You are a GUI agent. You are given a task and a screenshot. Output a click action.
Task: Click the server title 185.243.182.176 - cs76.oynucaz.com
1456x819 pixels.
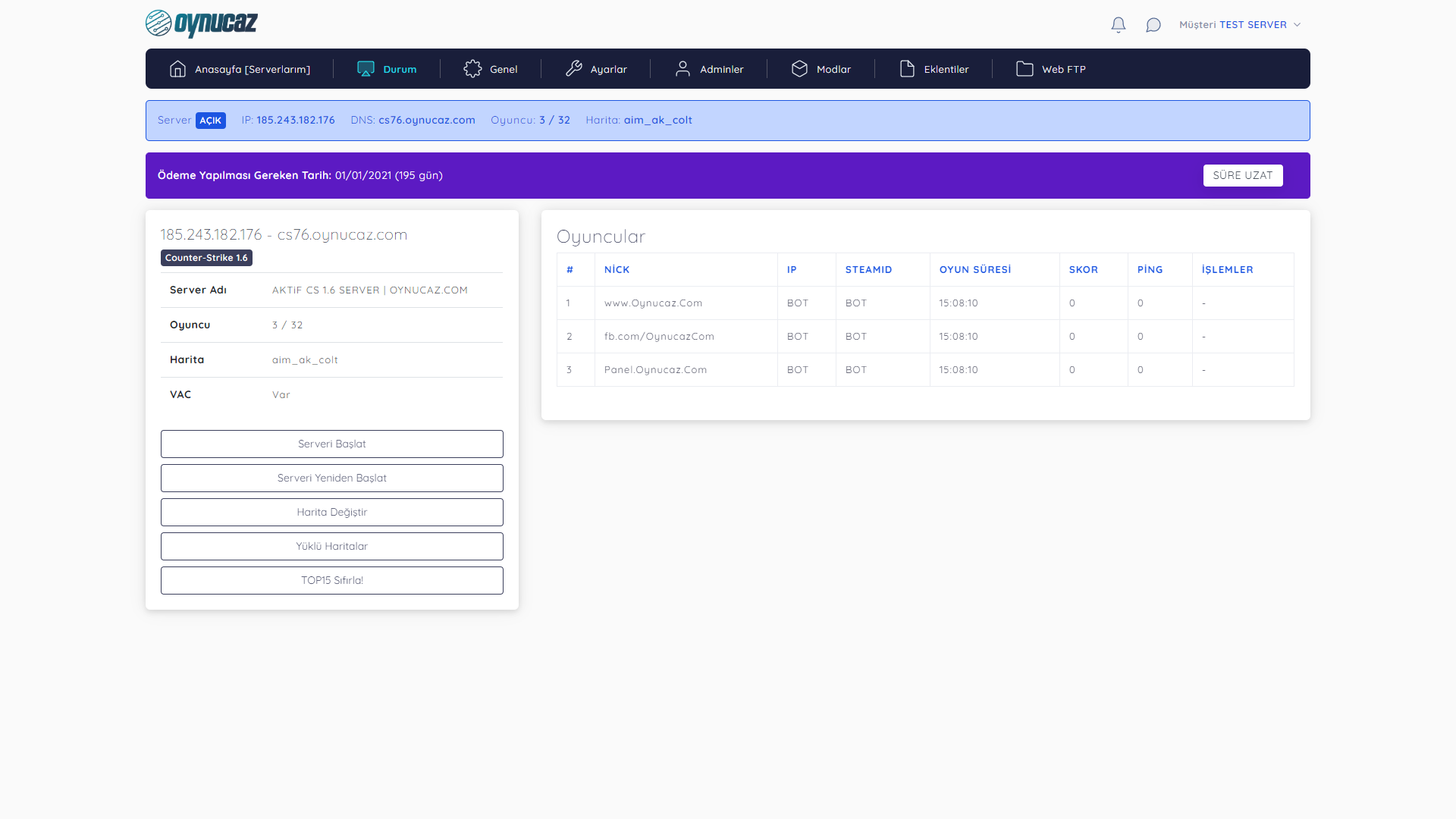coord(284,234)
